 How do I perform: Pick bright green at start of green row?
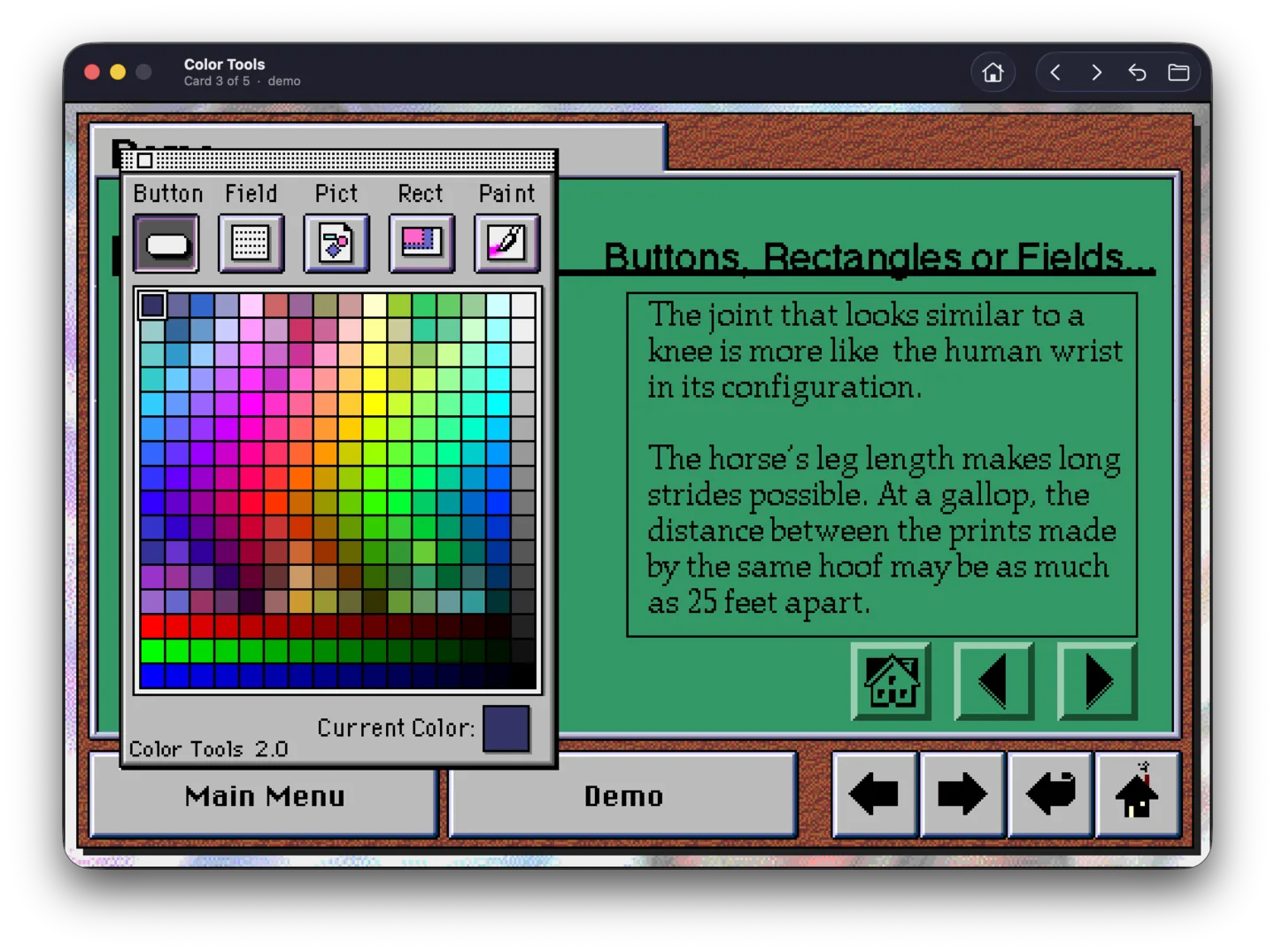coord(152,652)
